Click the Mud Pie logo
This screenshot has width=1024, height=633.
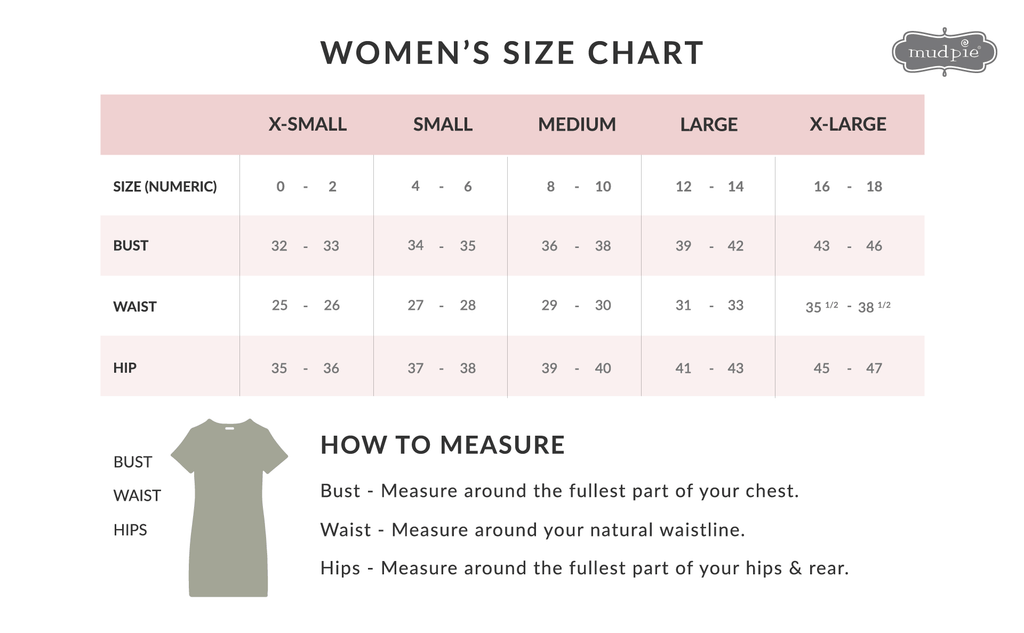click(943, 52)
